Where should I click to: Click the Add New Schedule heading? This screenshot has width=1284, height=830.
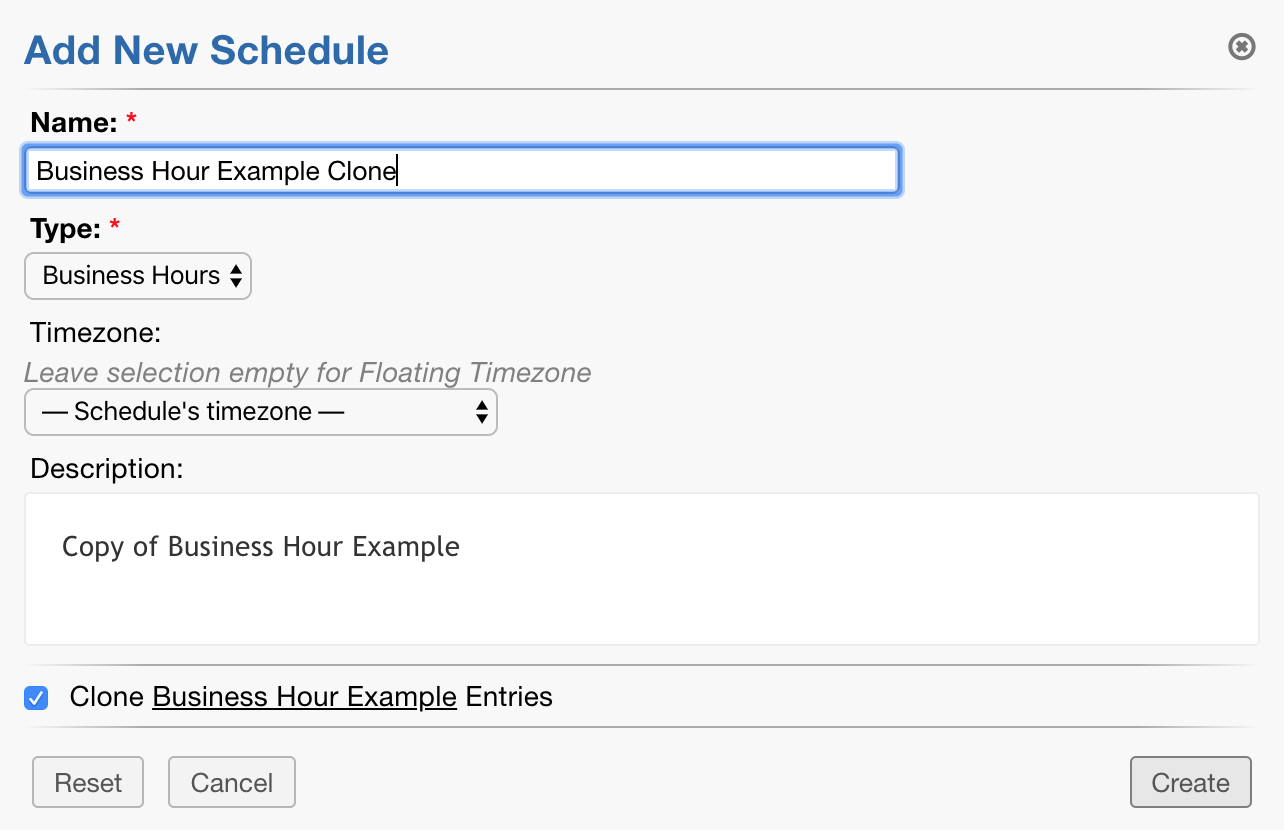(x=206, y=50)
